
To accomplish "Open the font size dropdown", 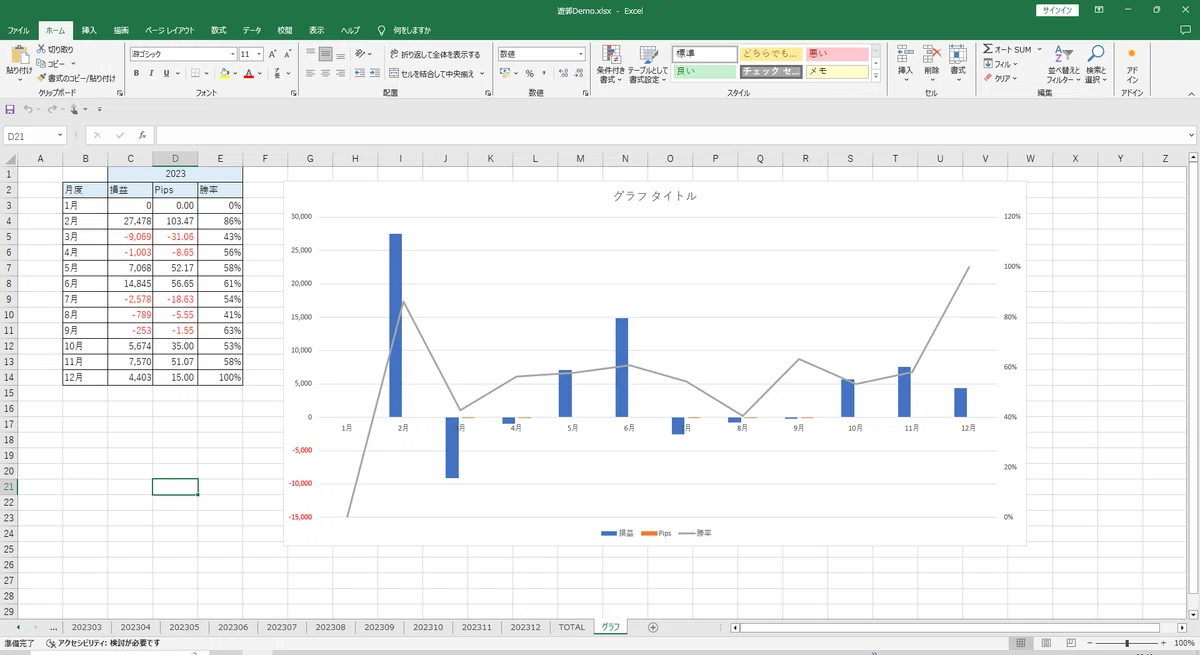I will point(259,54).
